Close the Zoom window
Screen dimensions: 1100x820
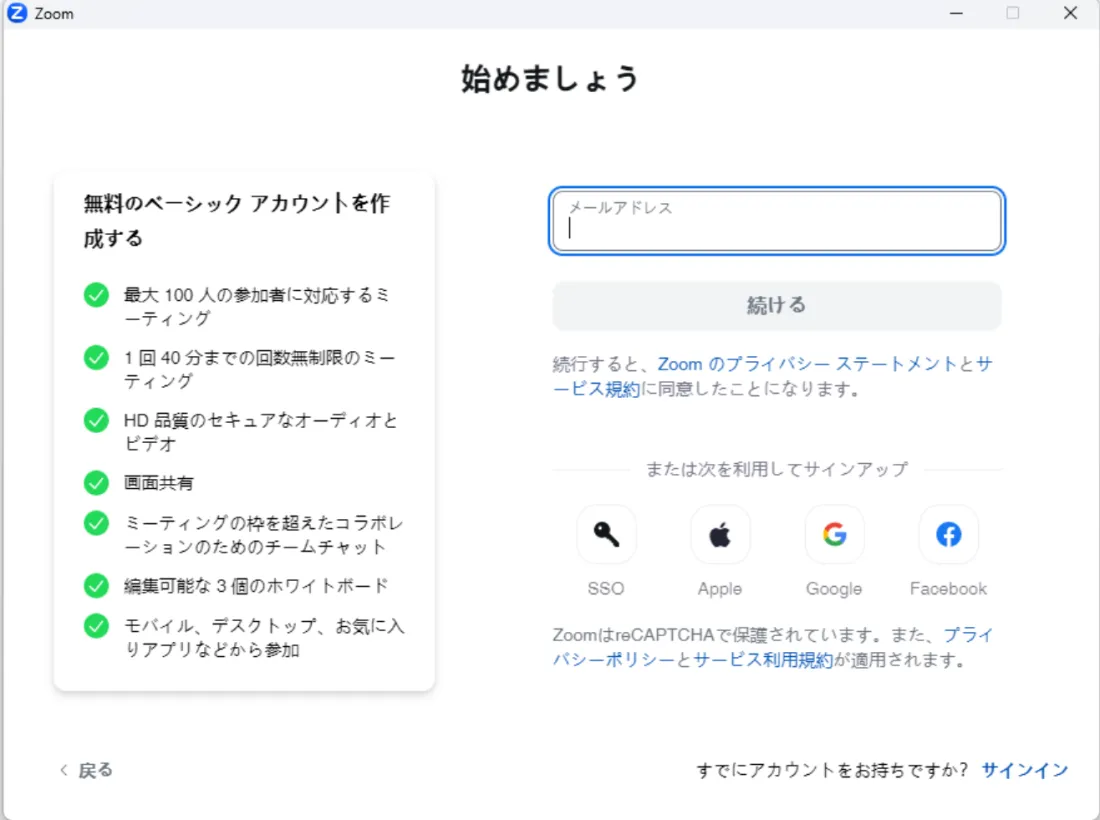[x=1070, y=14]
